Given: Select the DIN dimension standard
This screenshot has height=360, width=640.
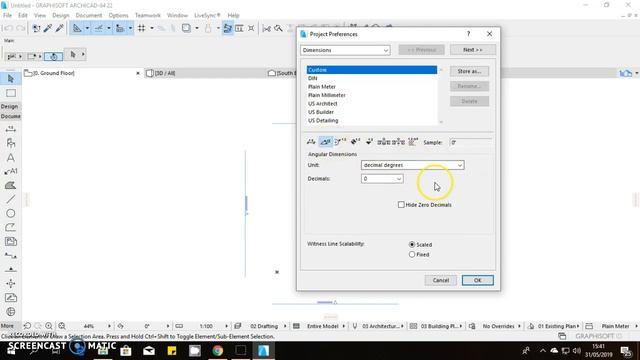Looking at the screenshot, I should [x=372, y=78].
